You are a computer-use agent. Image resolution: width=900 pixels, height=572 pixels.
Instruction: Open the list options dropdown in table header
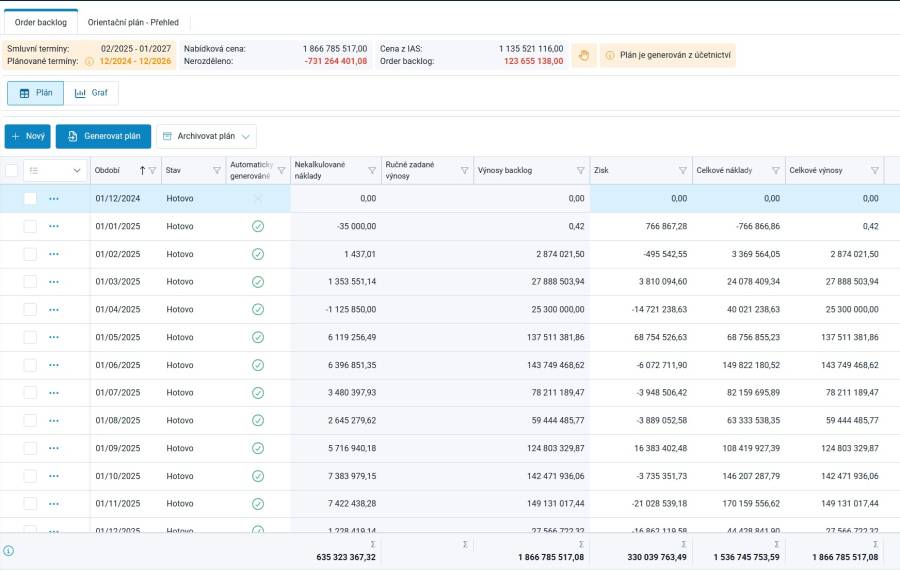pyautogui.click(x=55, y=170)
